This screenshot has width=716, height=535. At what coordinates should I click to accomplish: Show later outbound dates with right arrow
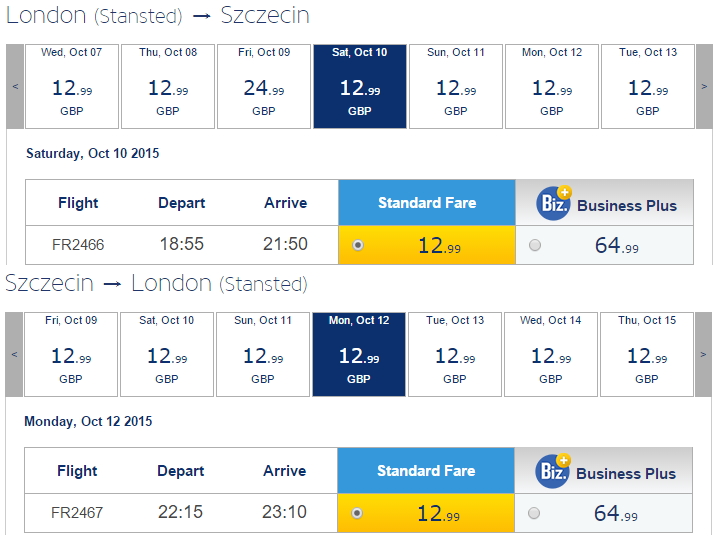click(704, 86)
